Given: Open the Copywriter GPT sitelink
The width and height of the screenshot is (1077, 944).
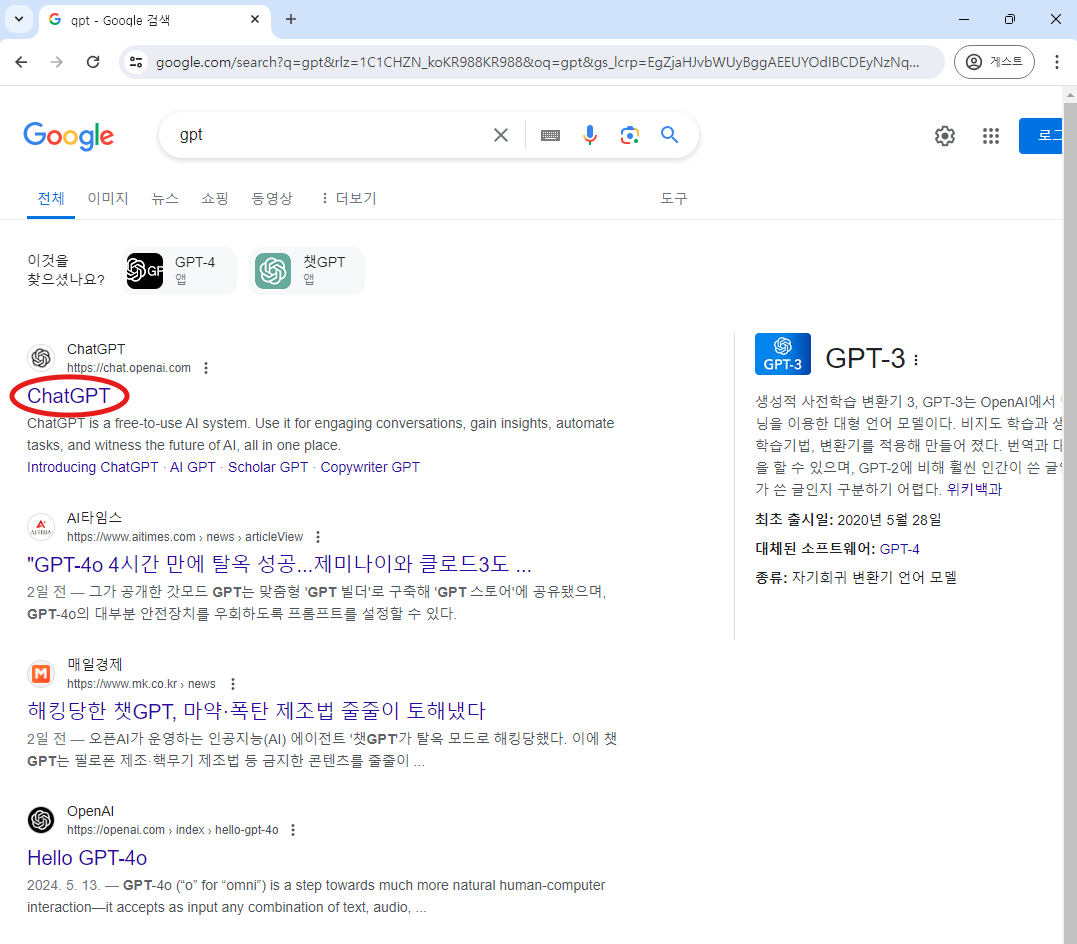Looking at the screenshot, I should point(370,467).
